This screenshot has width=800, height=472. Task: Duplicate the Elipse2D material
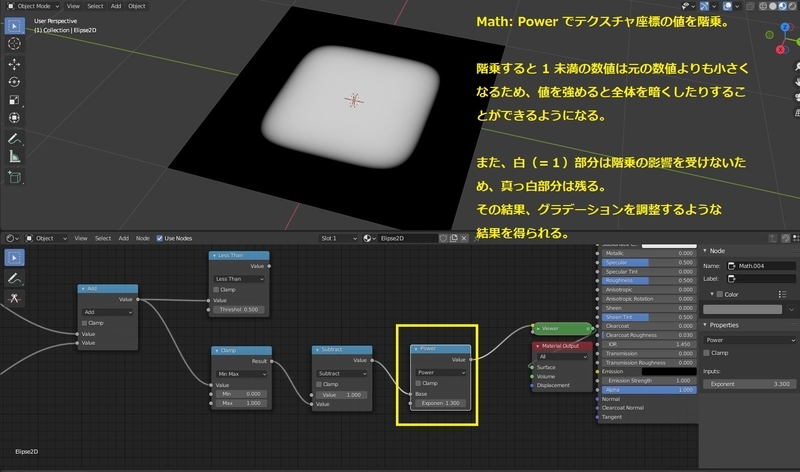454,238
